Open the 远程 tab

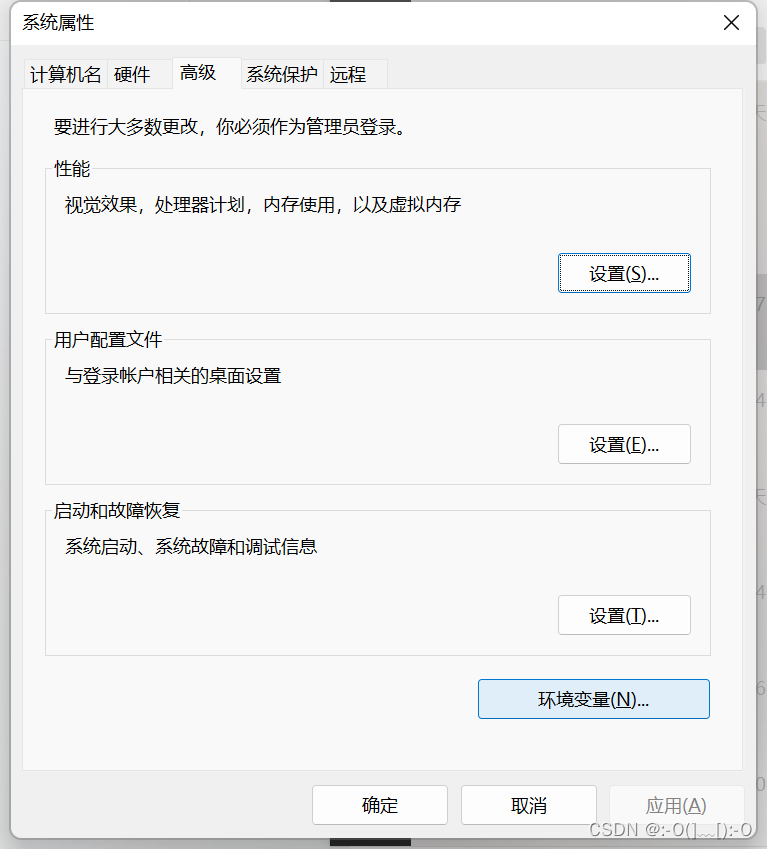point(355,74)
